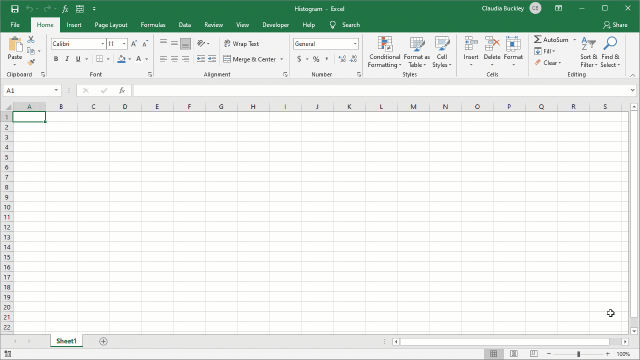Set Middle Align for the cell
640x360 pixels.
pos(174,43)
